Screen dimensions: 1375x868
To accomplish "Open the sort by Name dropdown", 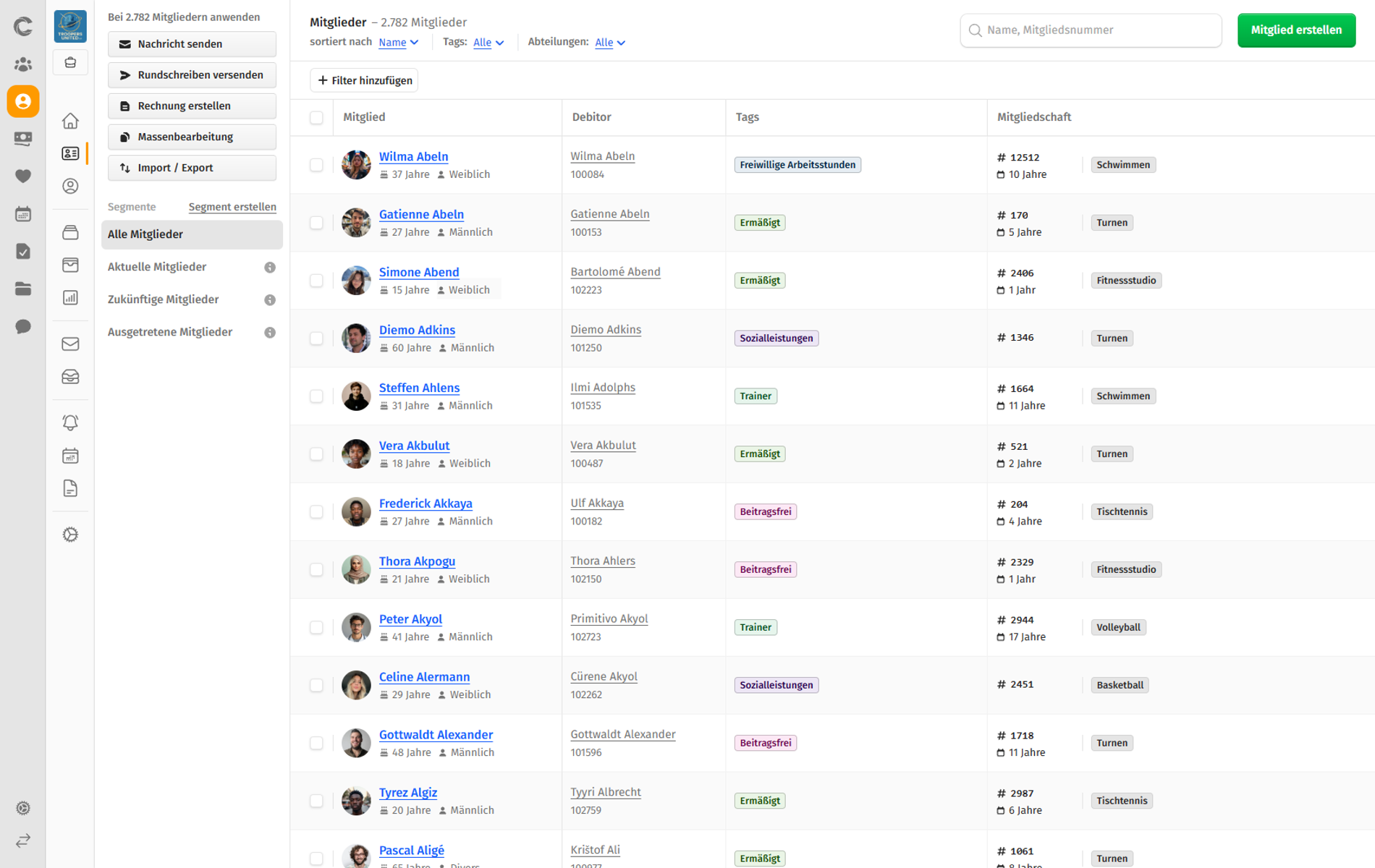I will (x=399, y=43).
